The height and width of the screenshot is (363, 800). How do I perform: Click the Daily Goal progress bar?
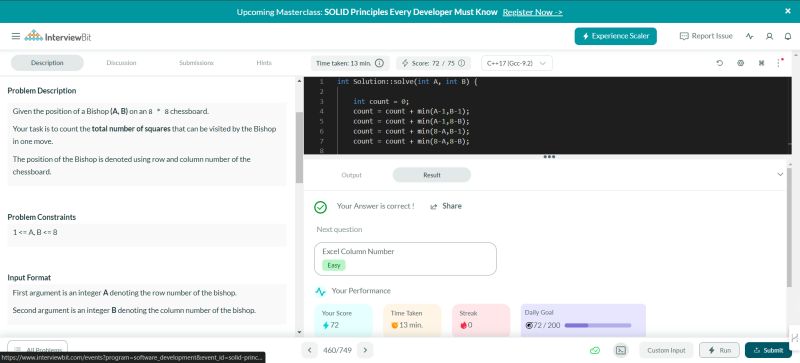(597, 325)
